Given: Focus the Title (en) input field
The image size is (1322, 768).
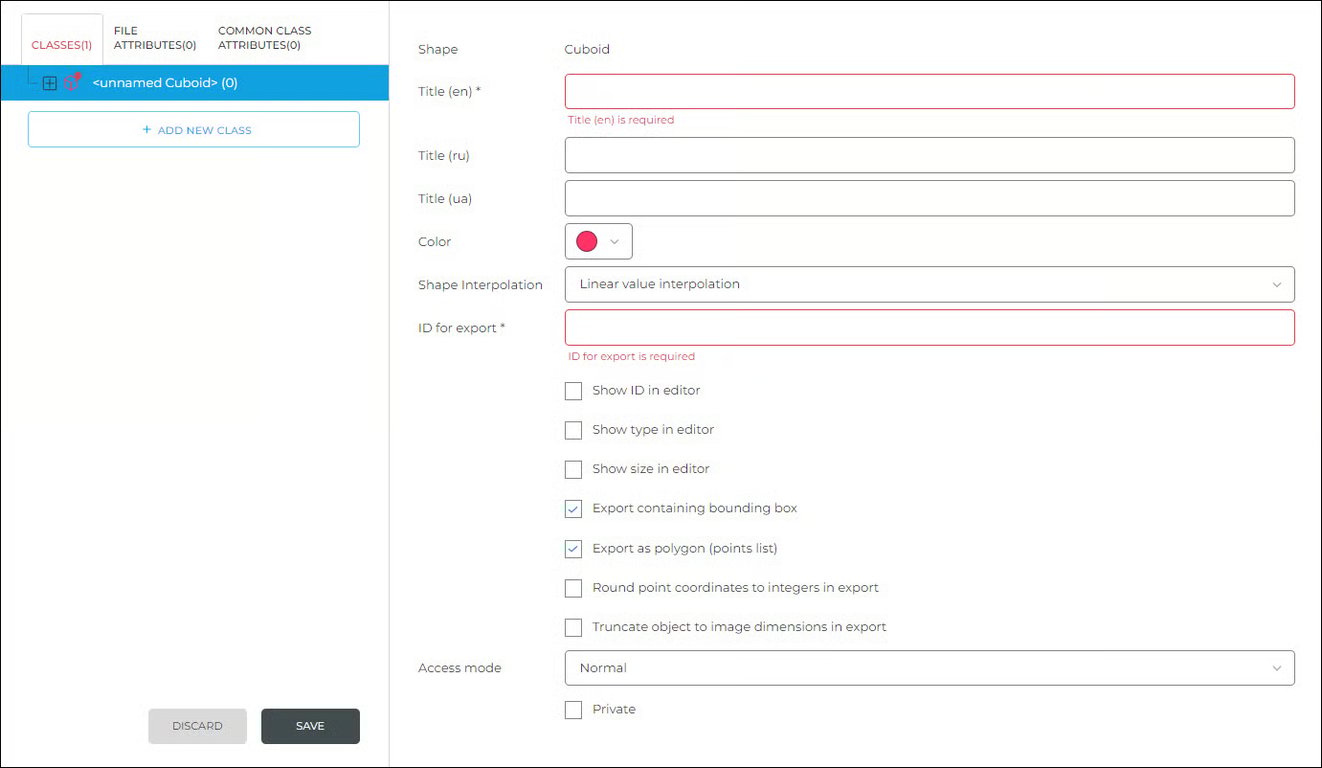Looking at the screenshot, I should 930,91.
